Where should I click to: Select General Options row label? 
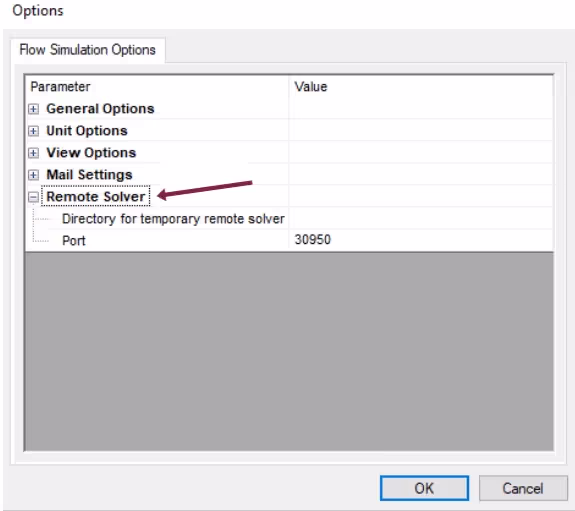click(x=100, y=109)
